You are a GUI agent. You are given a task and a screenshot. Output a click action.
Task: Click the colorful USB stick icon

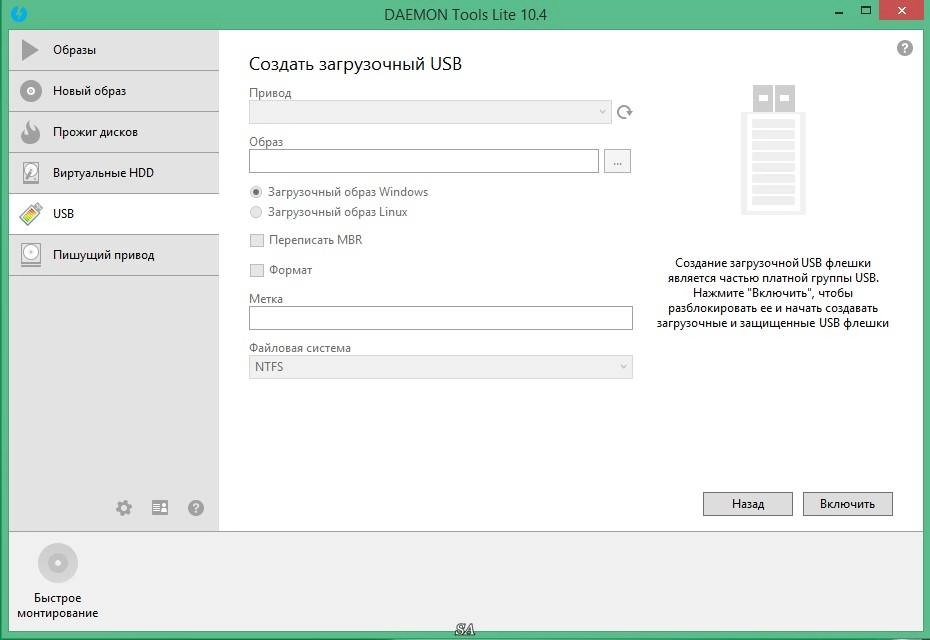(x=30, y=214)
